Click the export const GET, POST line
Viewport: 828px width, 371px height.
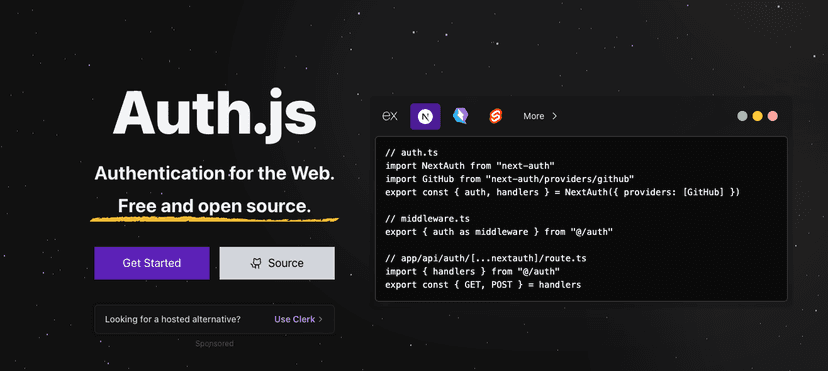point(483,285)
